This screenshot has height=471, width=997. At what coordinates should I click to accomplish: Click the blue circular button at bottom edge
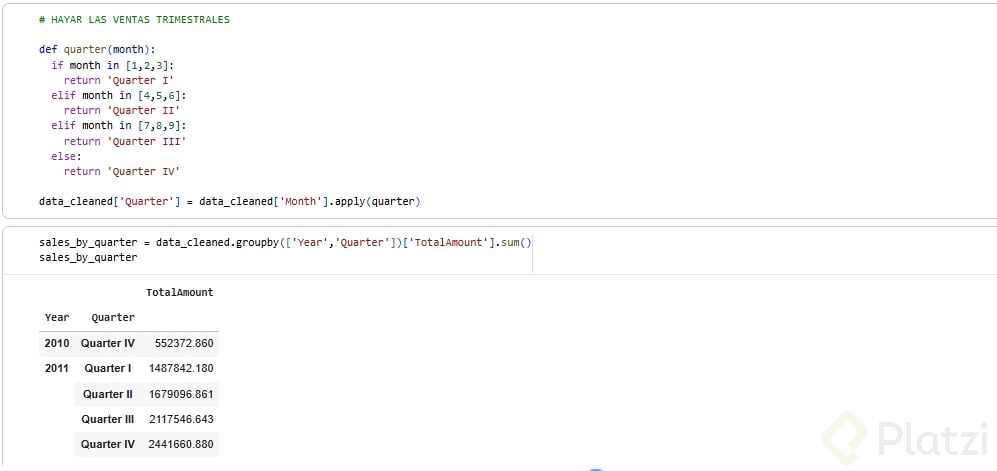[595, 468]
